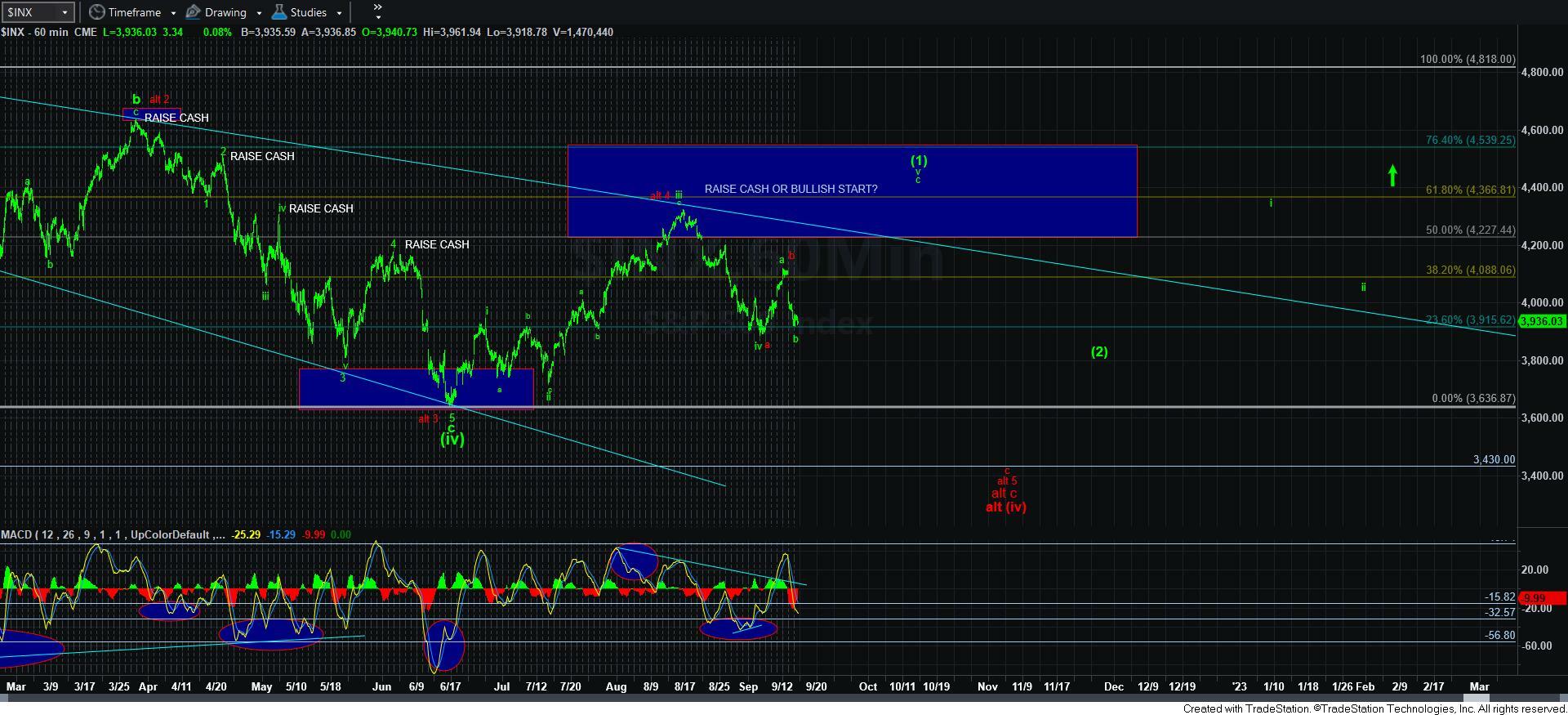Click the Oct date on time axis
Screen dimensions: 1568x715
click(867, 686)
